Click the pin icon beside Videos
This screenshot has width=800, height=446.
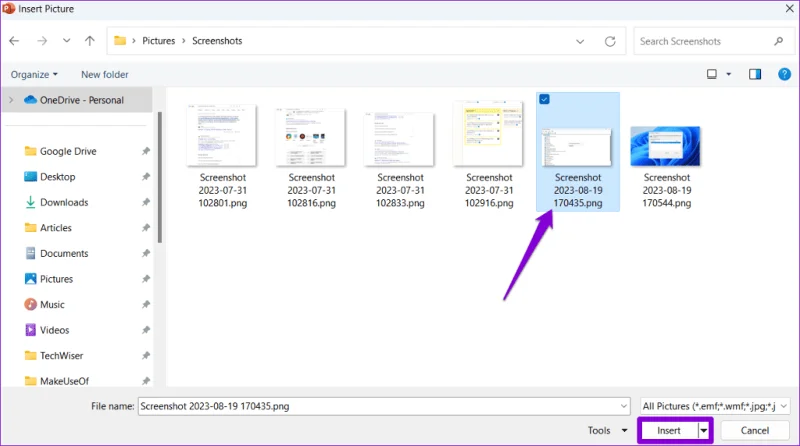(x=146, y=330)
